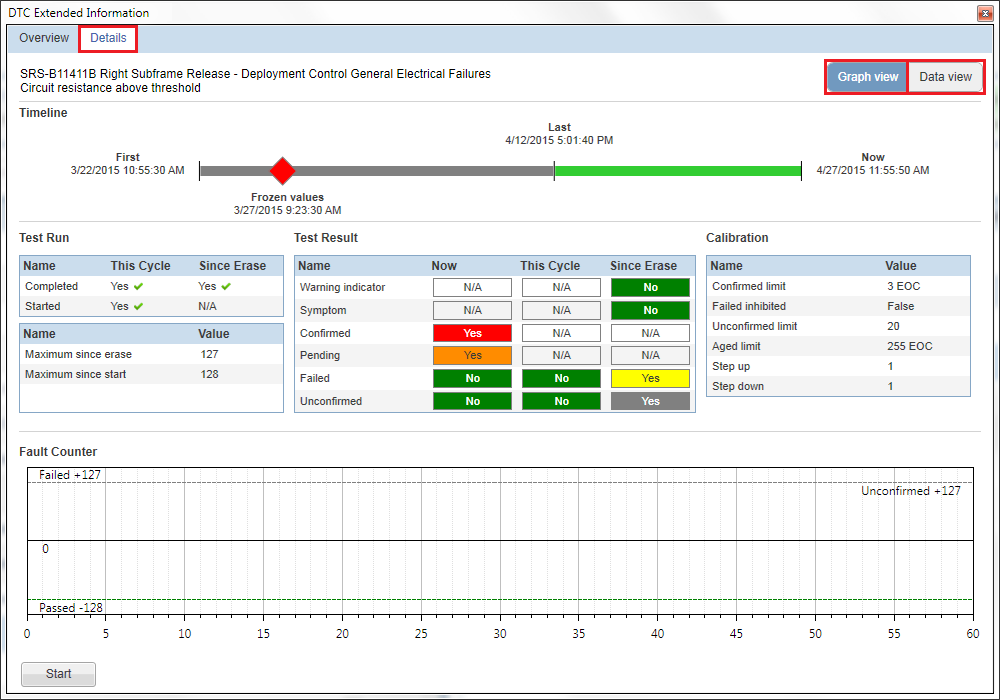Select Graph view button
Screen dimensions: 1000x700
867,77
